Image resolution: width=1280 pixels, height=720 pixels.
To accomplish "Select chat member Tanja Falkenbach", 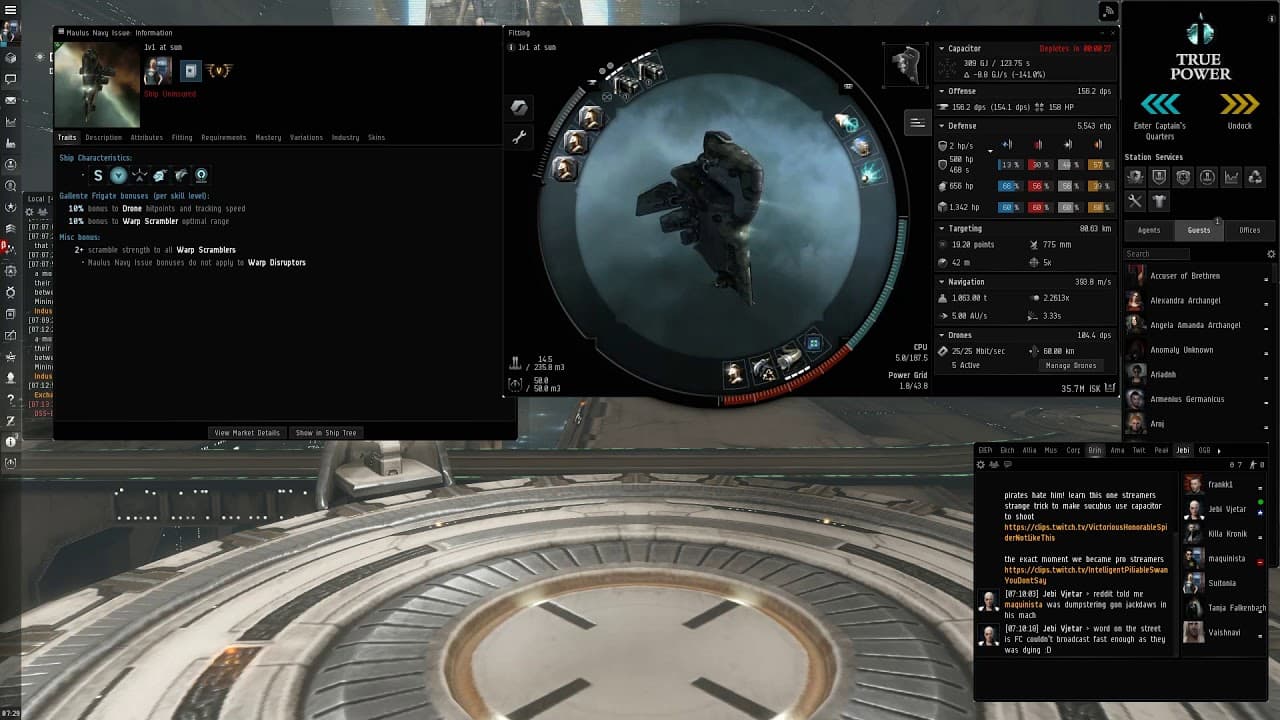I will 1225,608.
